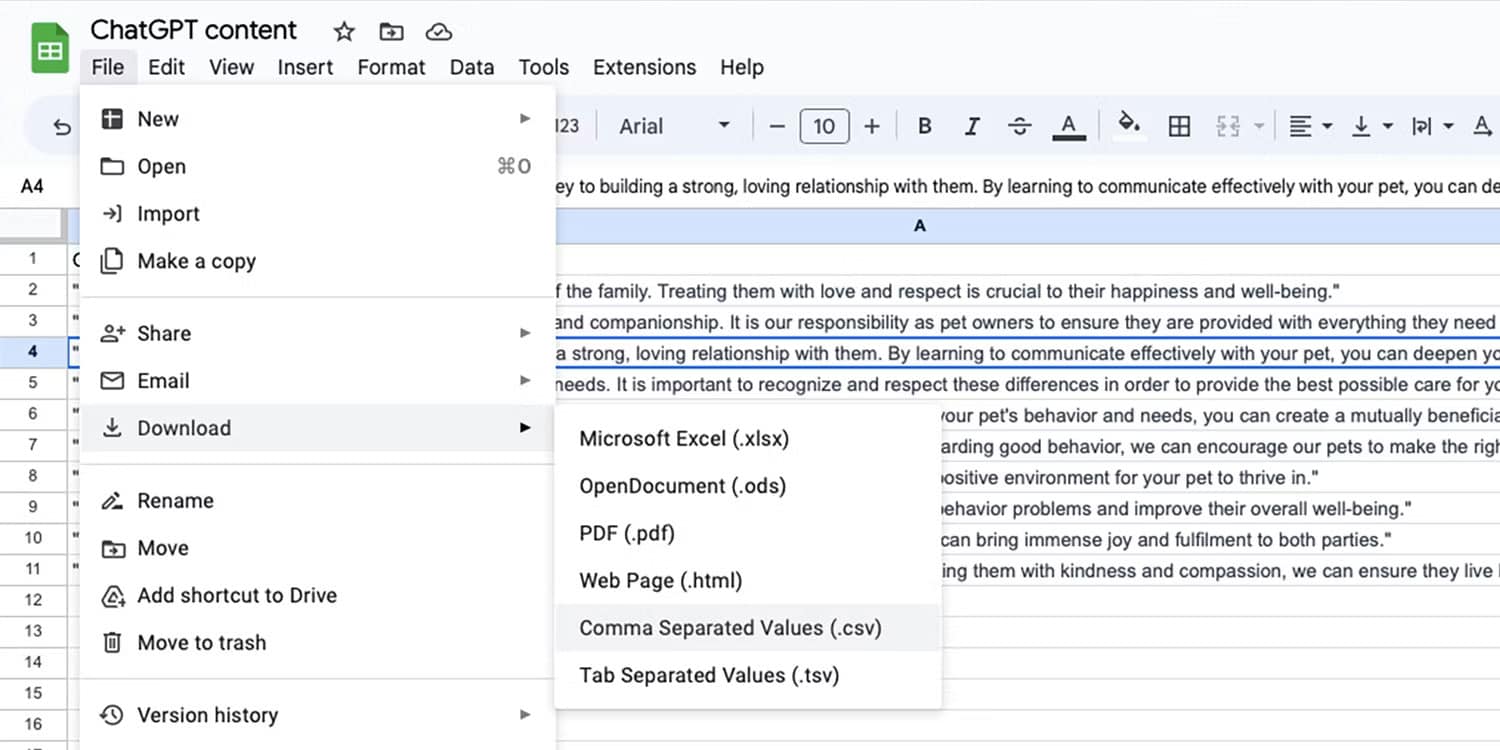Decrease font size with minus icon

777,126
